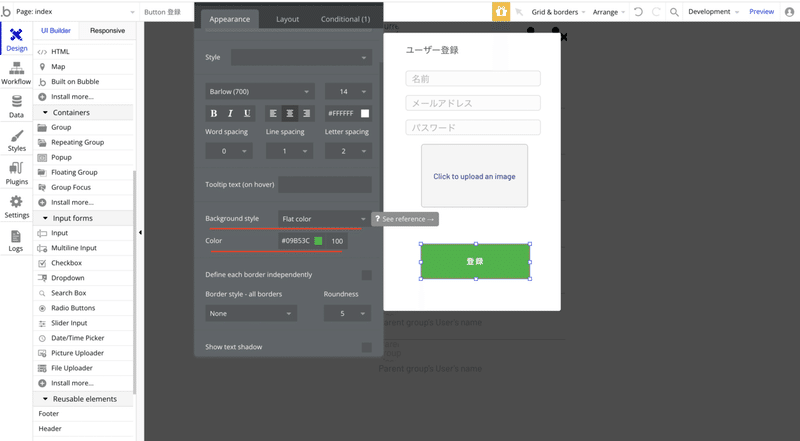Click the green 登録 button
This screenshot has width=800, height=441.
(x=475, y=261)
